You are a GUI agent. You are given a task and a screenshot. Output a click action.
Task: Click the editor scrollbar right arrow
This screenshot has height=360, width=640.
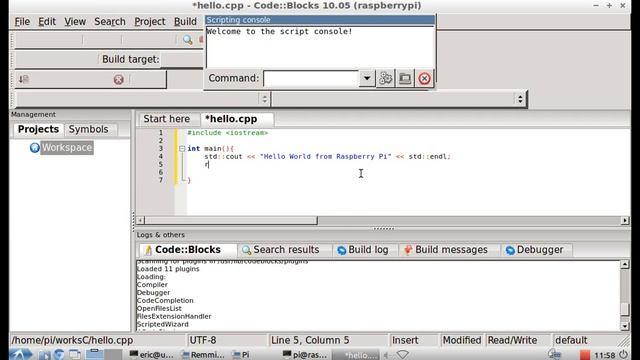625,220
